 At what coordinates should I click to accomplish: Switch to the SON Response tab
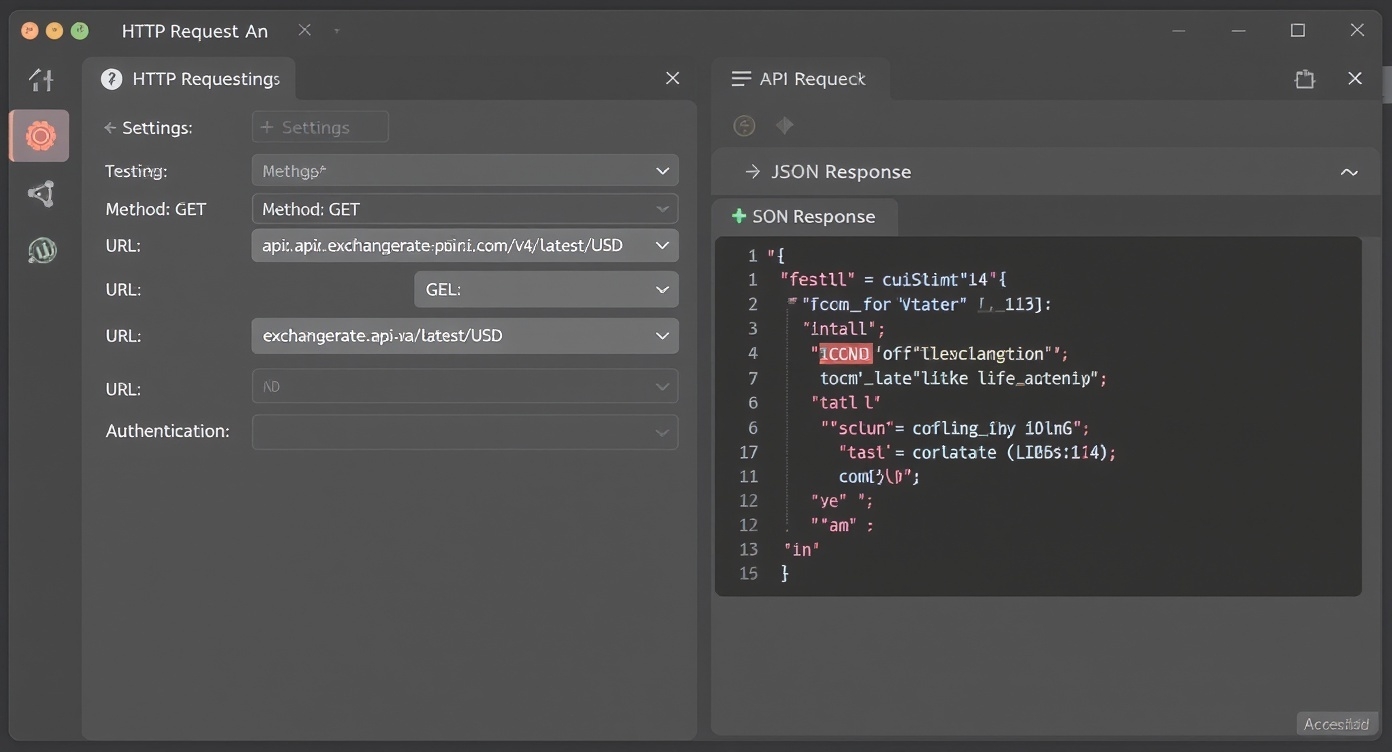coord(804,216)
